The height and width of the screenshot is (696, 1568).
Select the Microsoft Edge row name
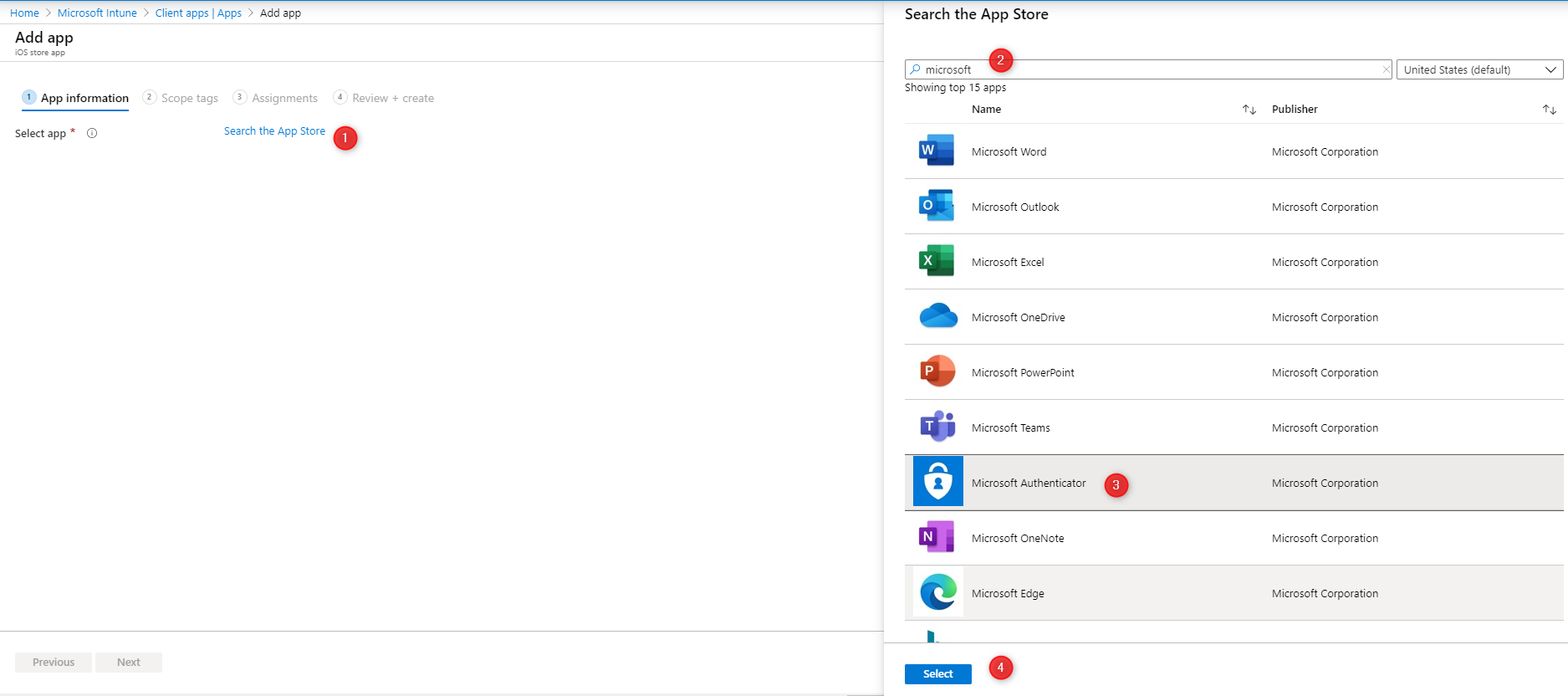1008,593
